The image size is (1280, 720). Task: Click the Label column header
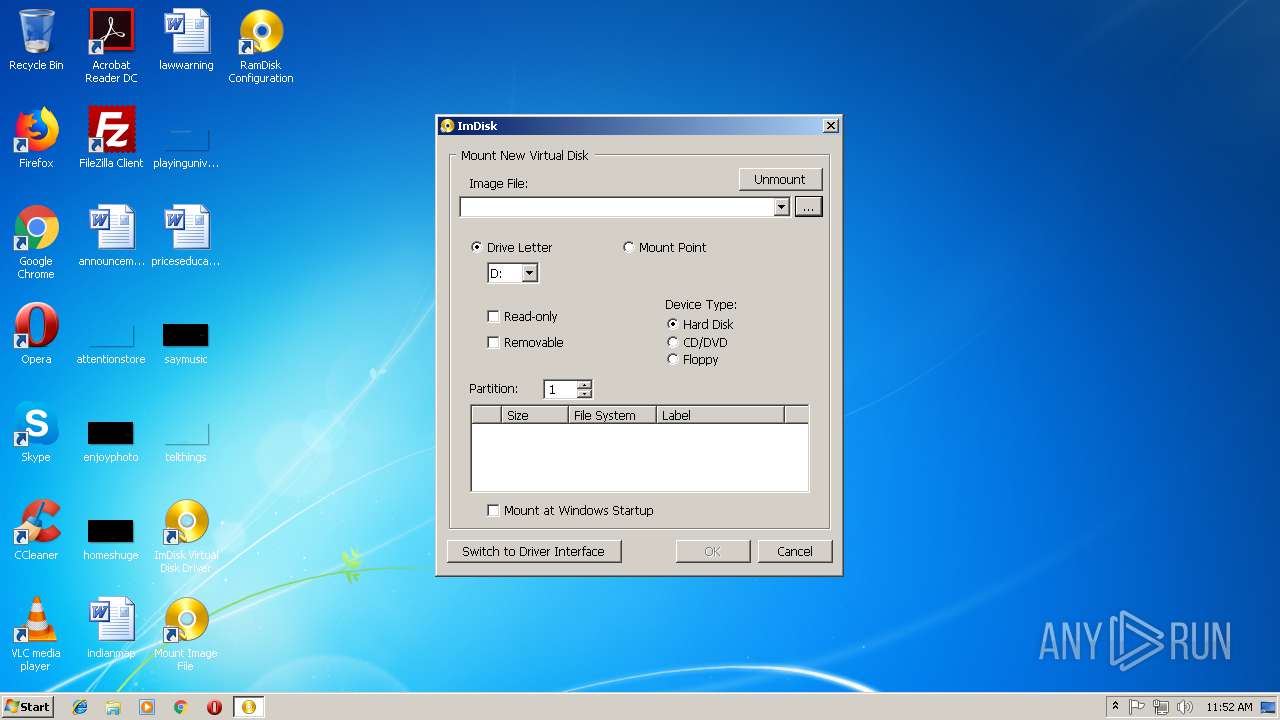coord(720,415)
